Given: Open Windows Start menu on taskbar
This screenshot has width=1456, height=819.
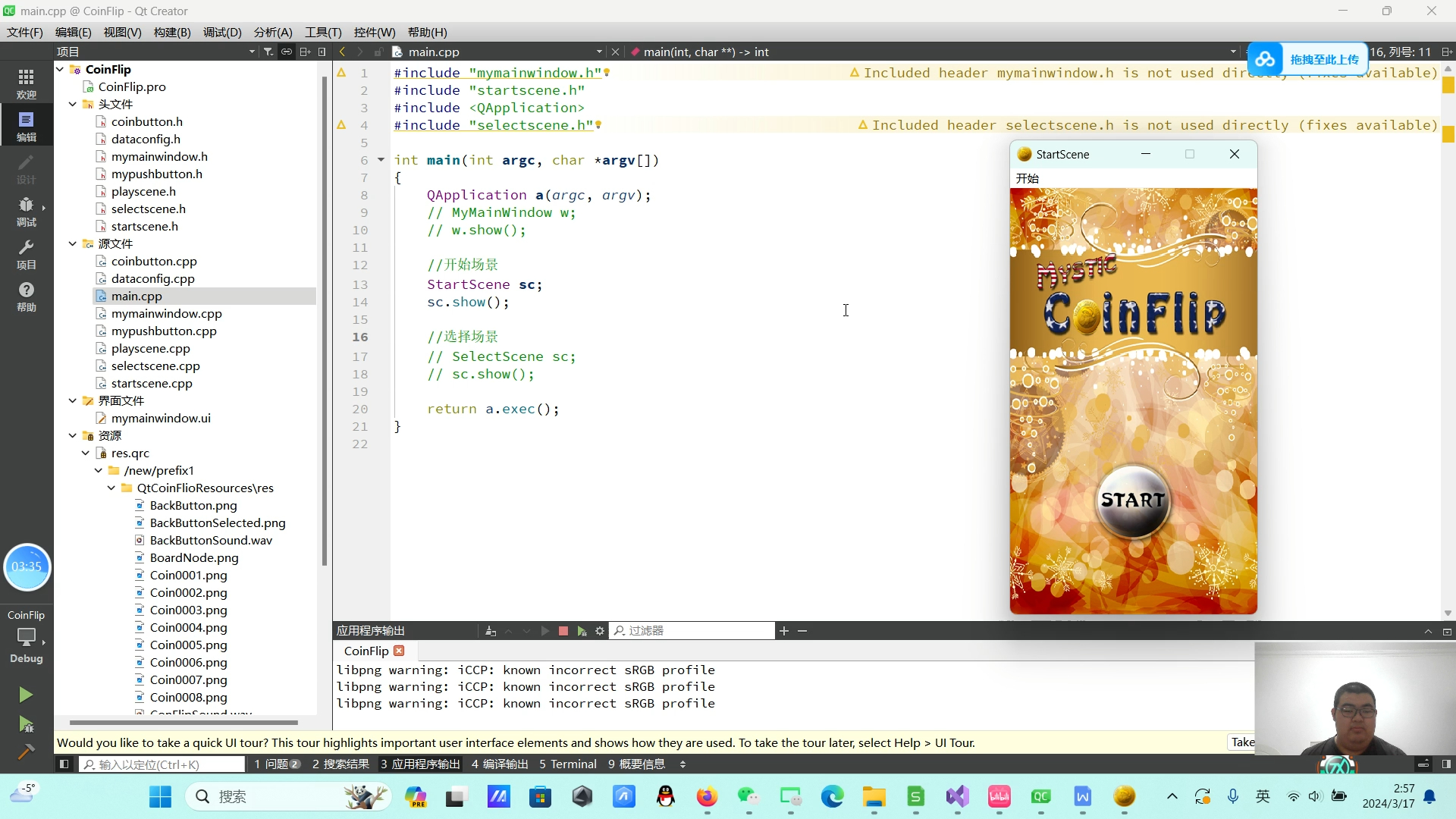Looking at the screenshot, I should click(160, 797).
